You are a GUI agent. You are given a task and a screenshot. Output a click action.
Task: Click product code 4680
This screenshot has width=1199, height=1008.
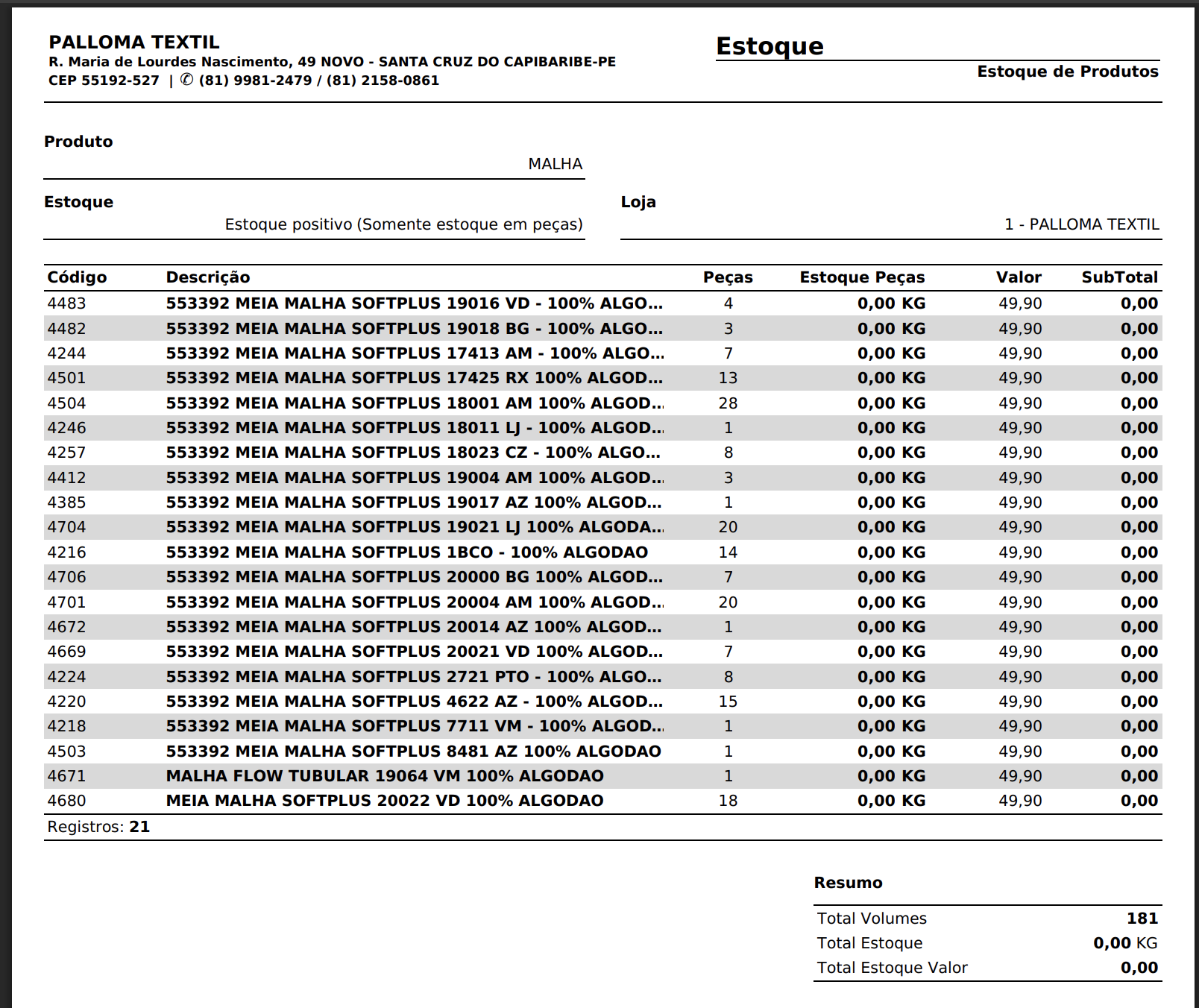point(66,801)
